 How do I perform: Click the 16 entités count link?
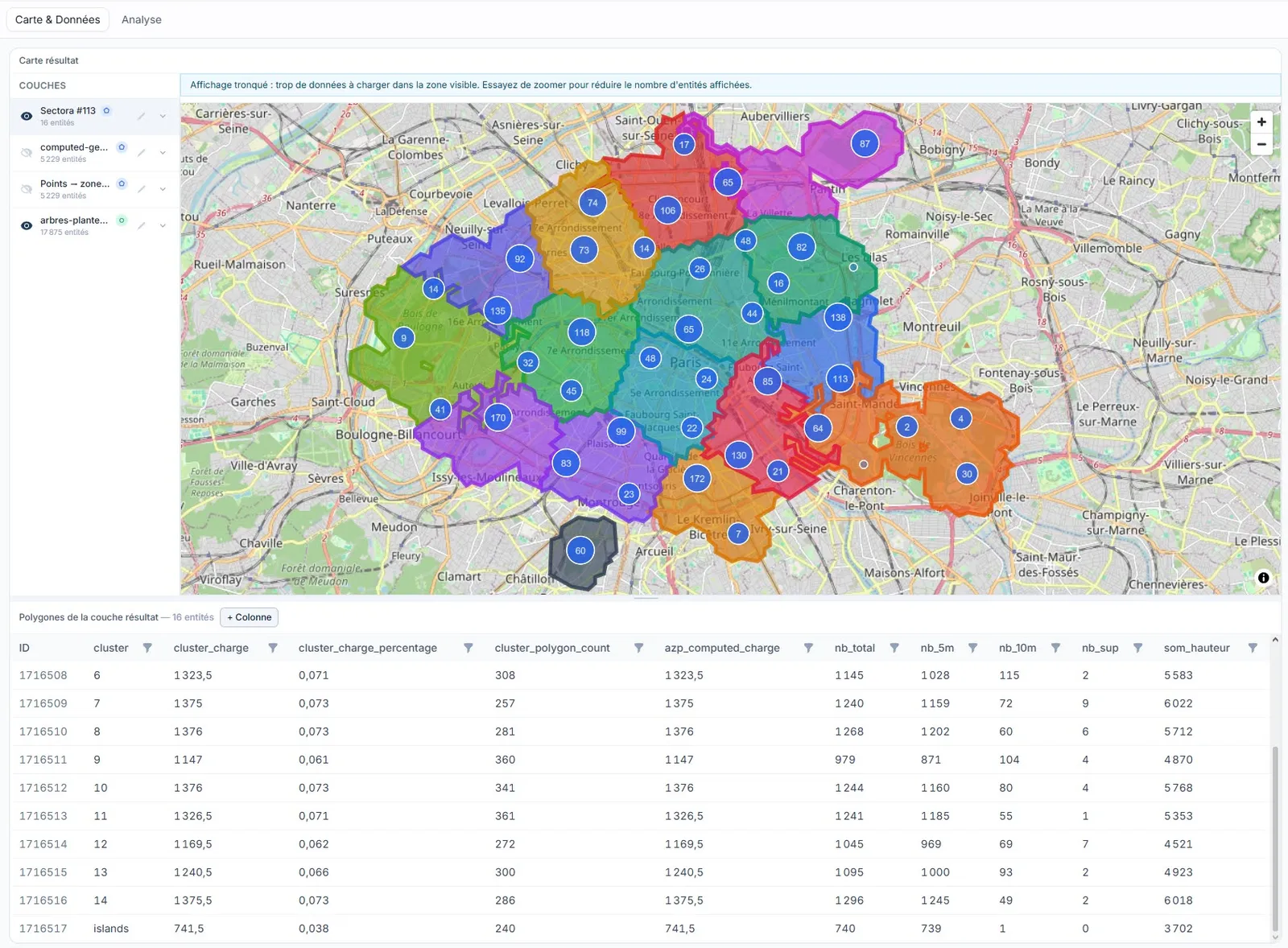tap(193, 617)
